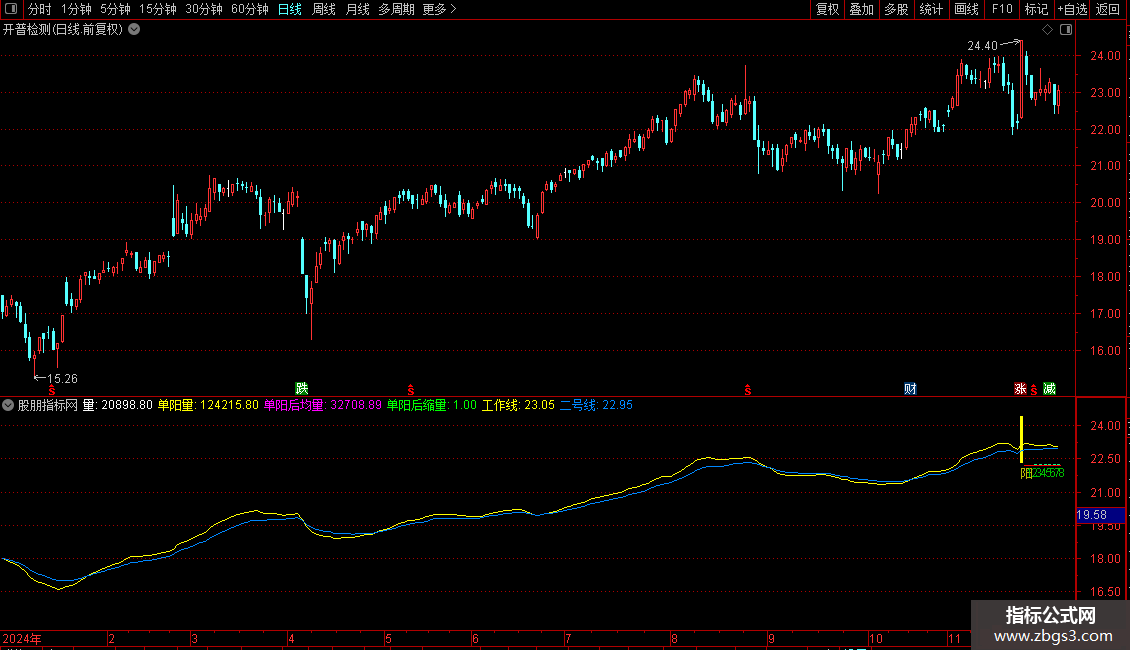Click the 单阳量: 124215.80 value
This screenshot has height=650, width=1130.
pos(208,405)
